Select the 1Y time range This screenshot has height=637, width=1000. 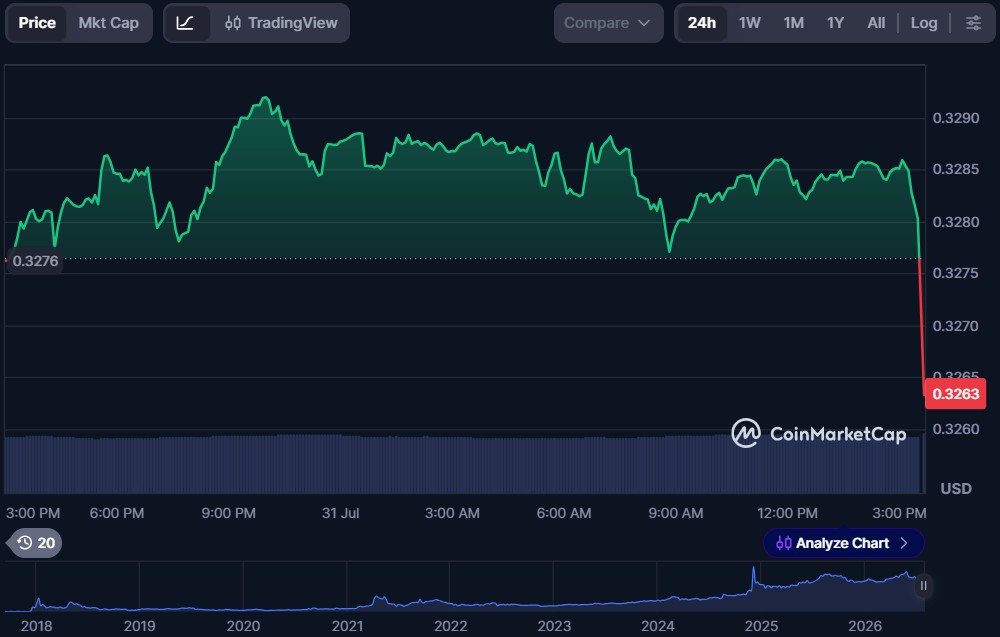[835, 23]
